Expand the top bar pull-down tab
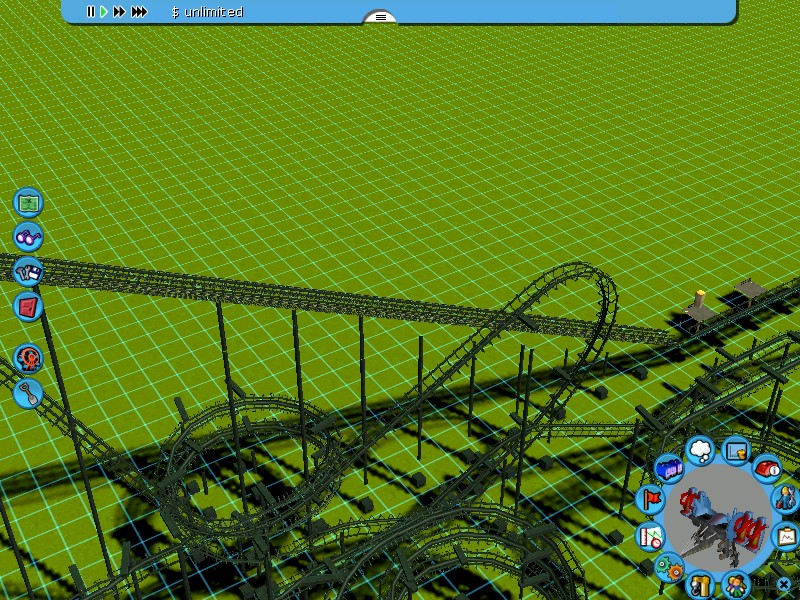This screenshot has height=600, width=800. [380, 17]
